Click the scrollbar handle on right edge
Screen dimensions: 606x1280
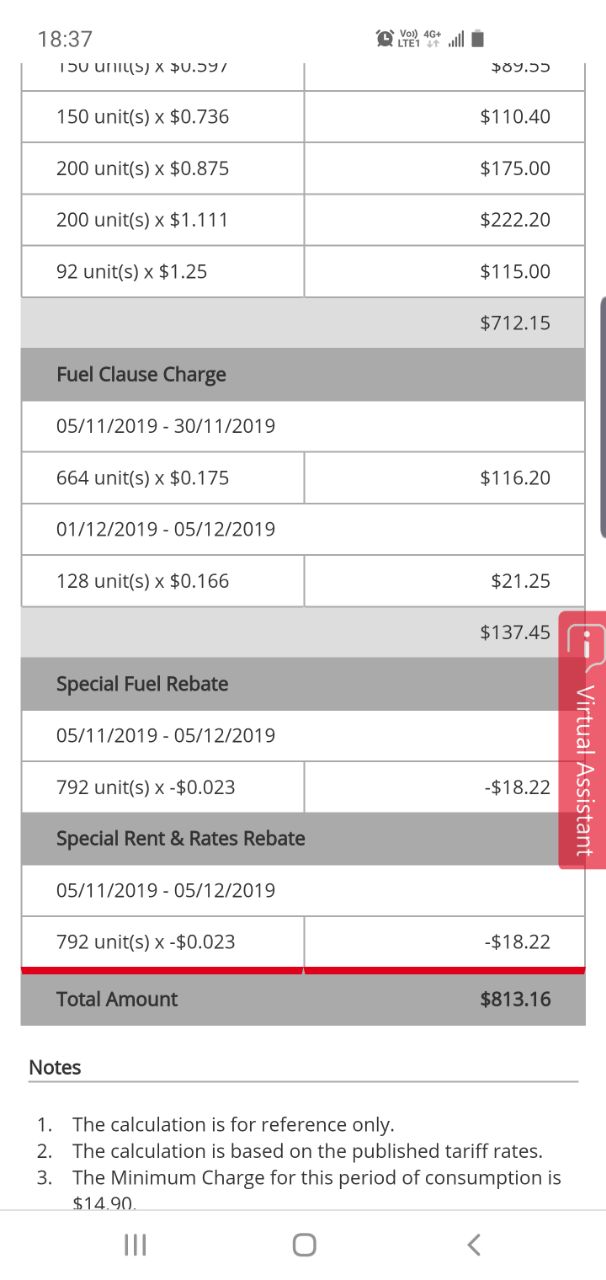click(602, 417)
